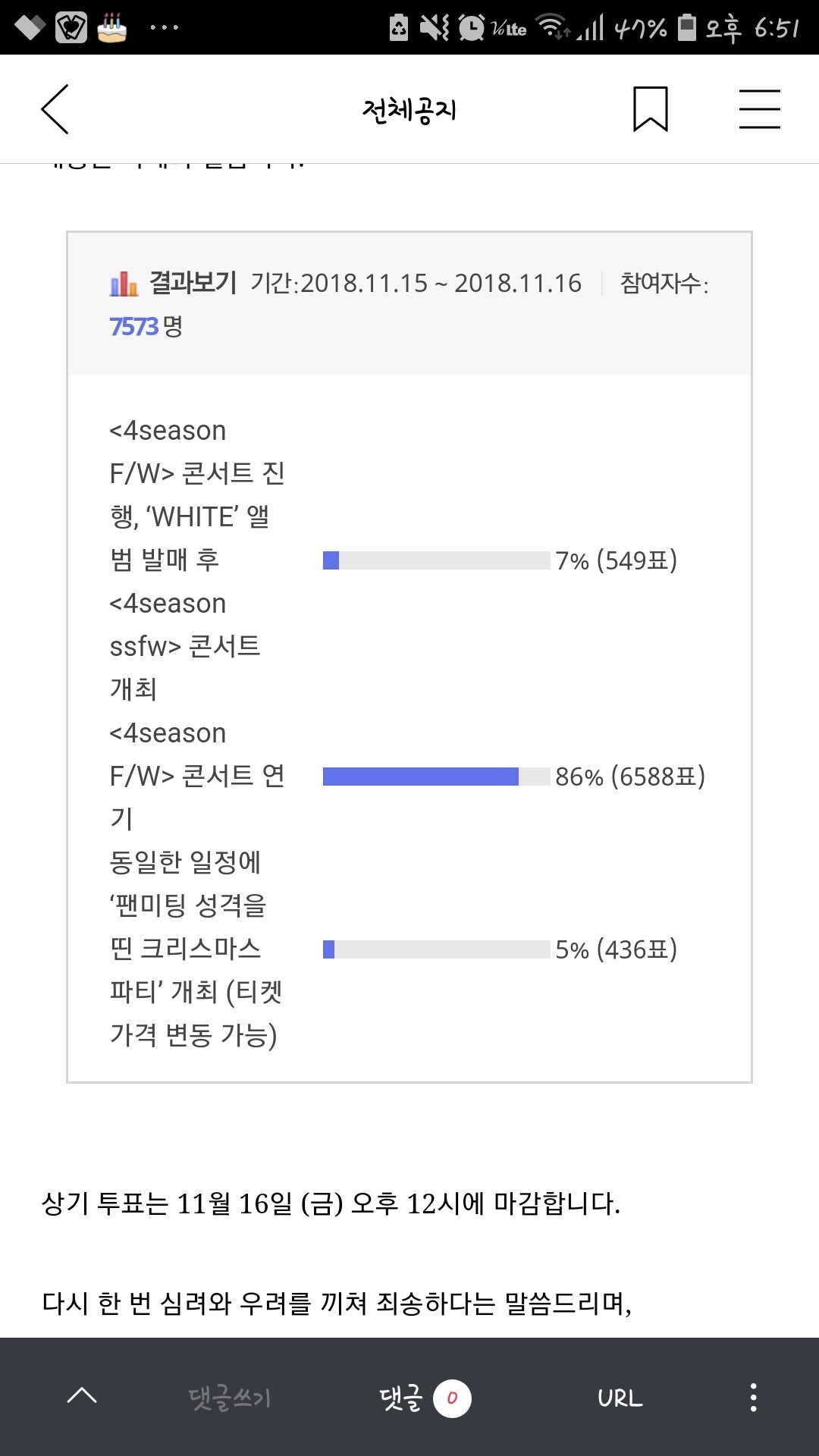The height and width of the screenshot is (1456, 819).
Task: Open the three-dot more options menu
Action: tap(753, 1397)
